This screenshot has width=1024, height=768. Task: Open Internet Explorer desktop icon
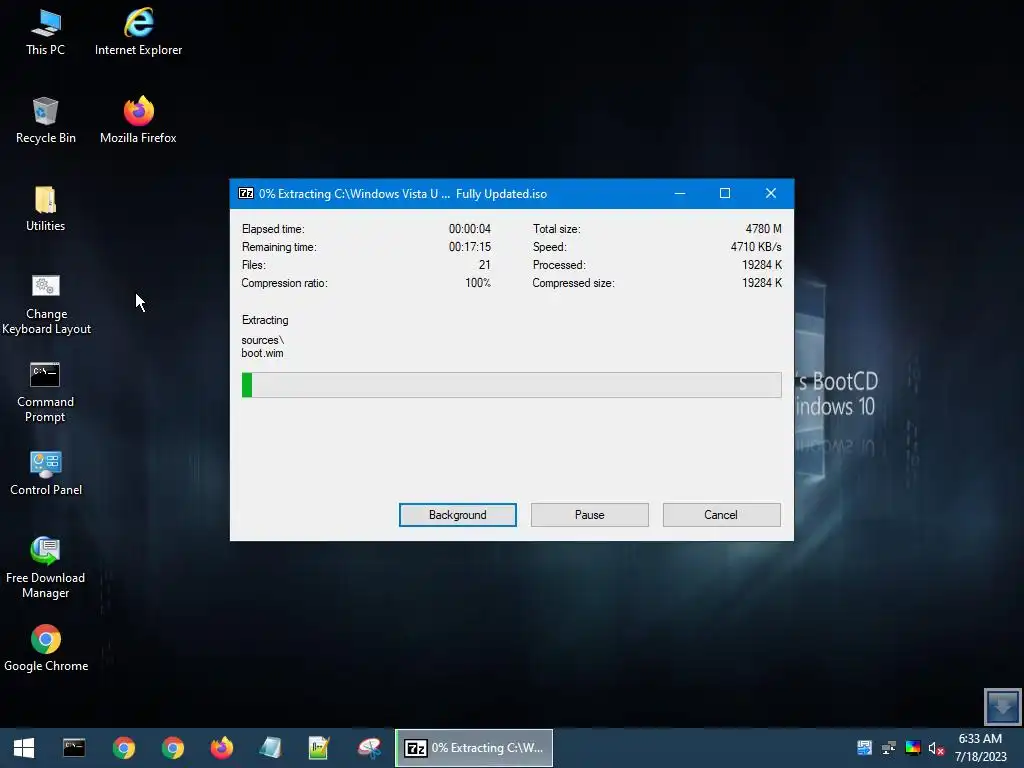coord(138,33)
